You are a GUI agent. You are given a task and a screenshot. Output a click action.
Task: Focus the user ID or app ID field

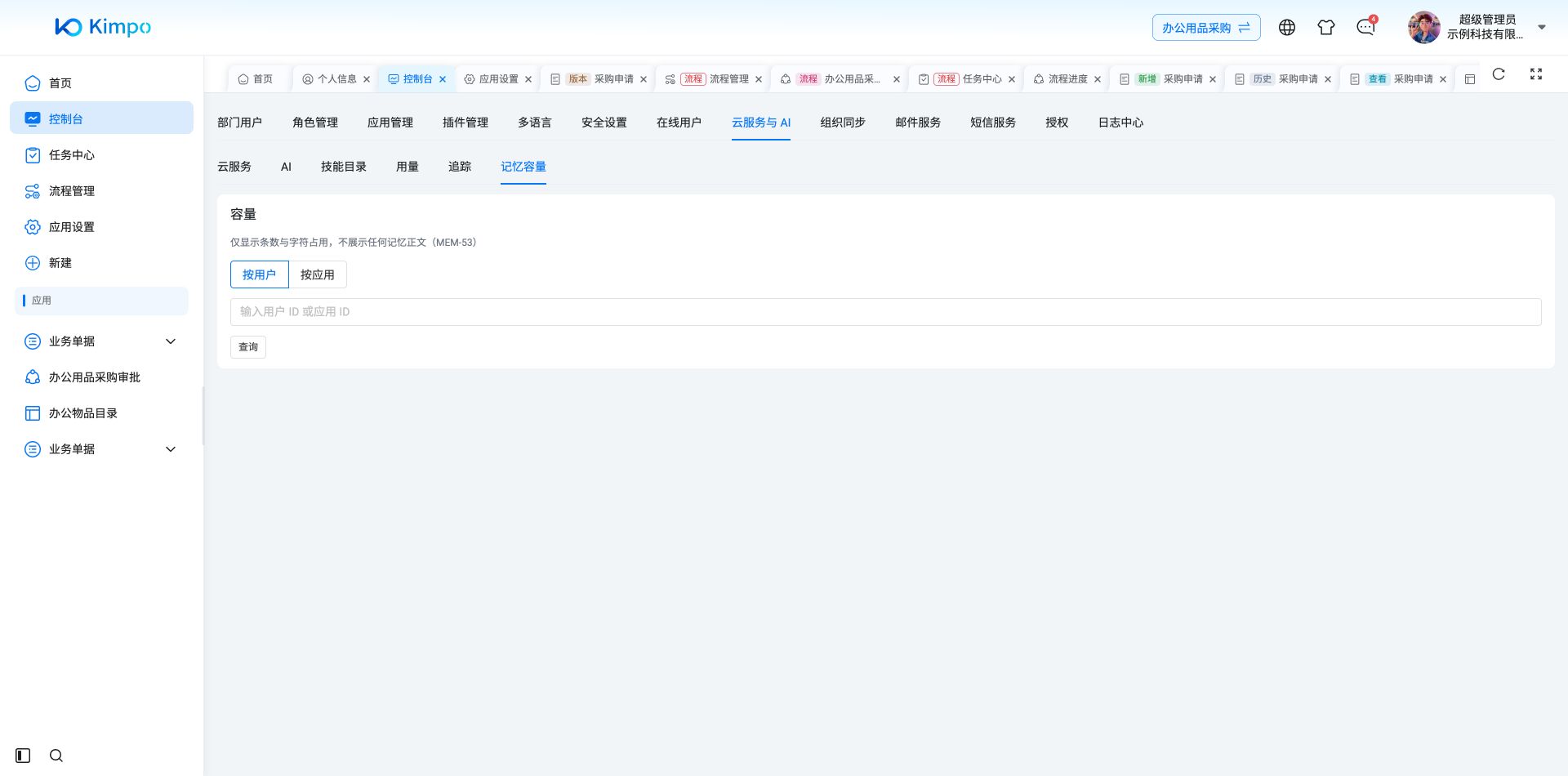(x=886, y=312)
